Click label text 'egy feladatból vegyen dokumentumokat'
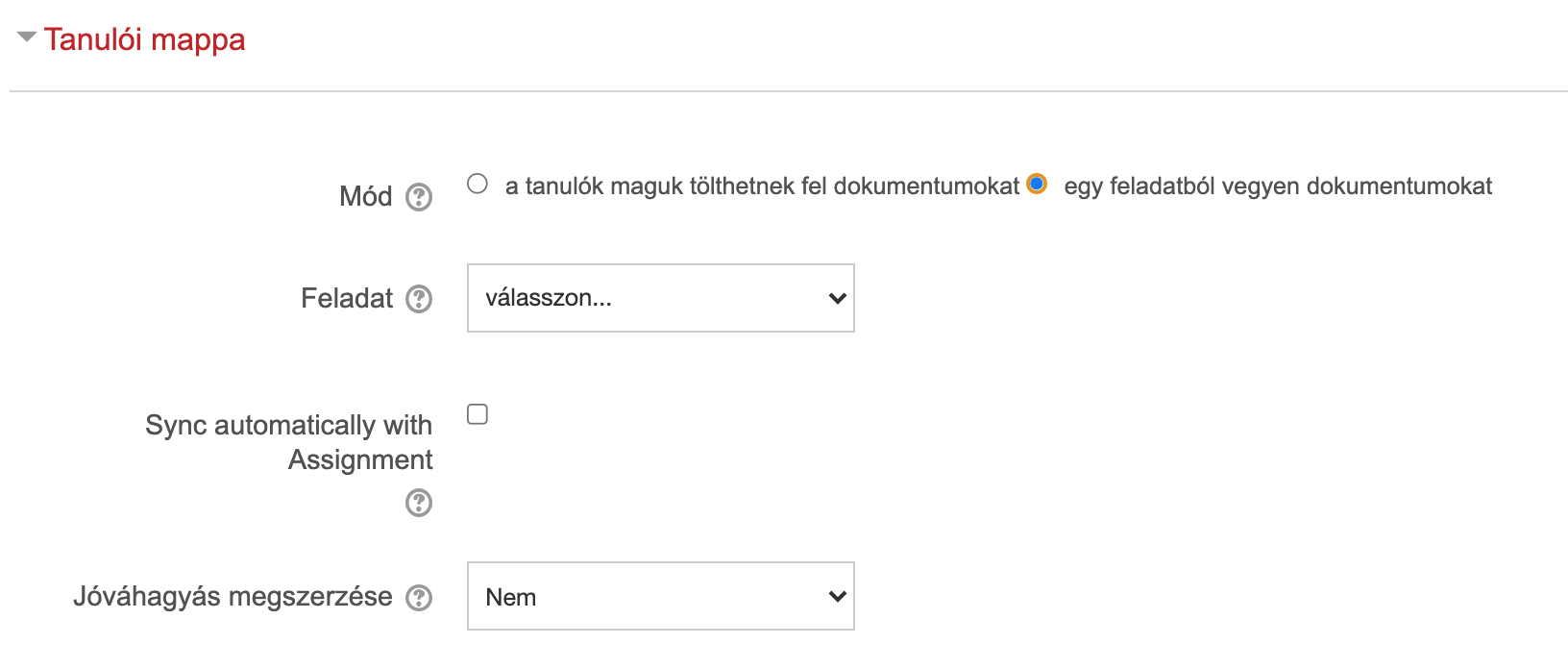The image size is (1568, 669). (1278, 186)
